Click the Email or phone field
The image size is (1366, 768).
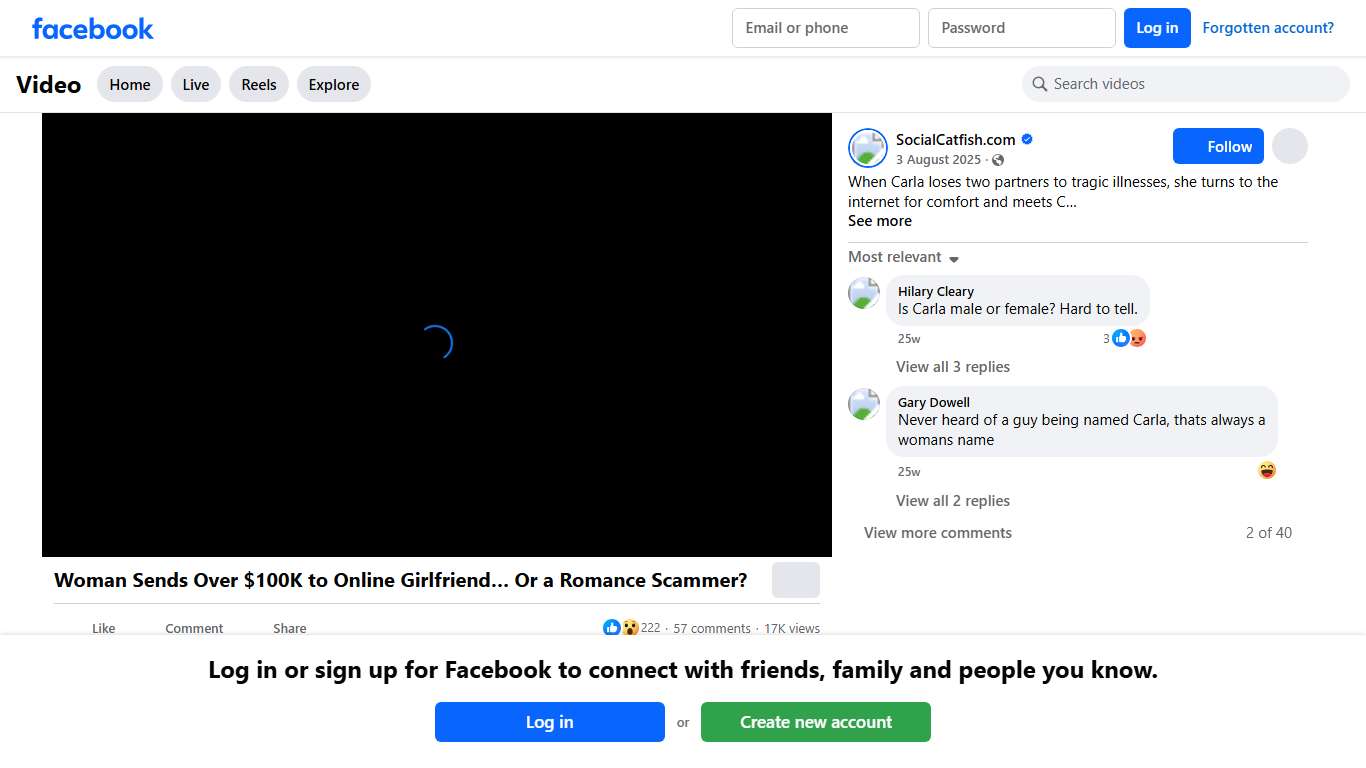(x=825, y=28)
